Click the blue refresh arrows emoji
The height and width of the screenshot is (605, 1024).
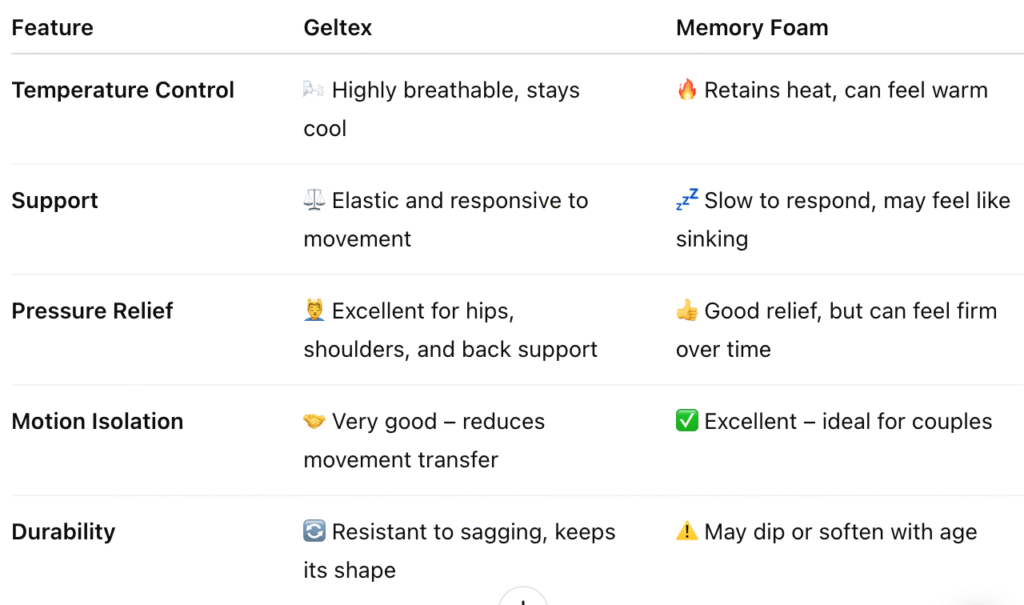coord(314,532)
